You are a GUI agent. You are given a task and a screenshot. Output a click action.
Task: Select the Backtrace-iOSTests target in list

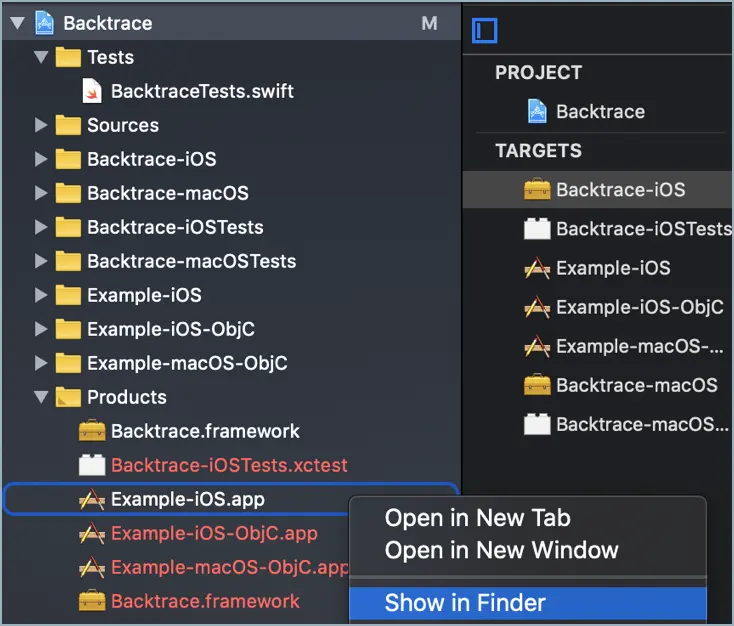pos(642,229)
